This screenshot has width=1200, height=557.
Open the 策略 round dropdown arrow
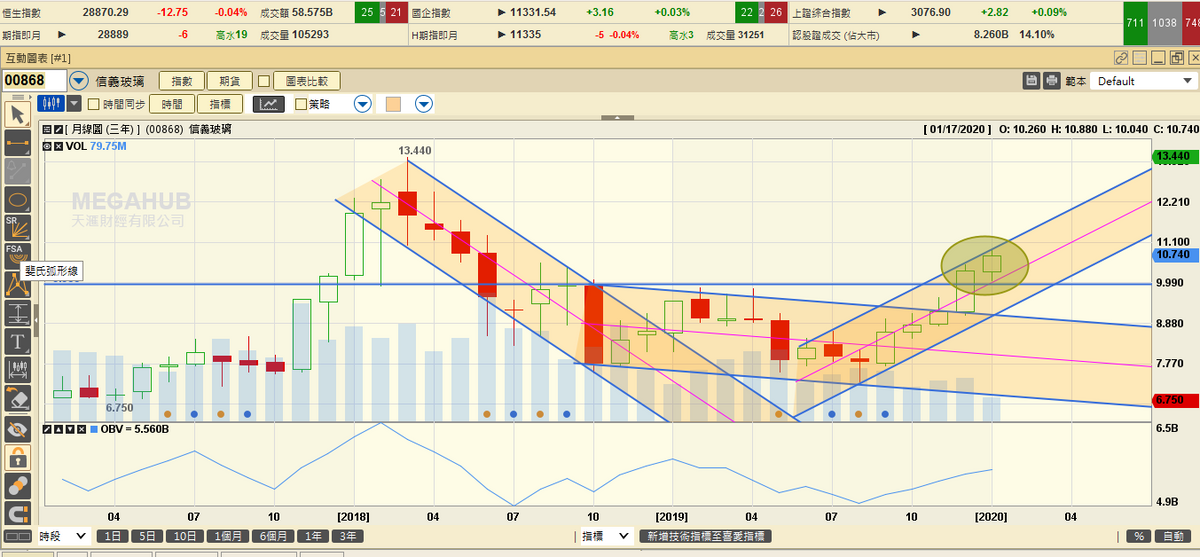(362, 103)
